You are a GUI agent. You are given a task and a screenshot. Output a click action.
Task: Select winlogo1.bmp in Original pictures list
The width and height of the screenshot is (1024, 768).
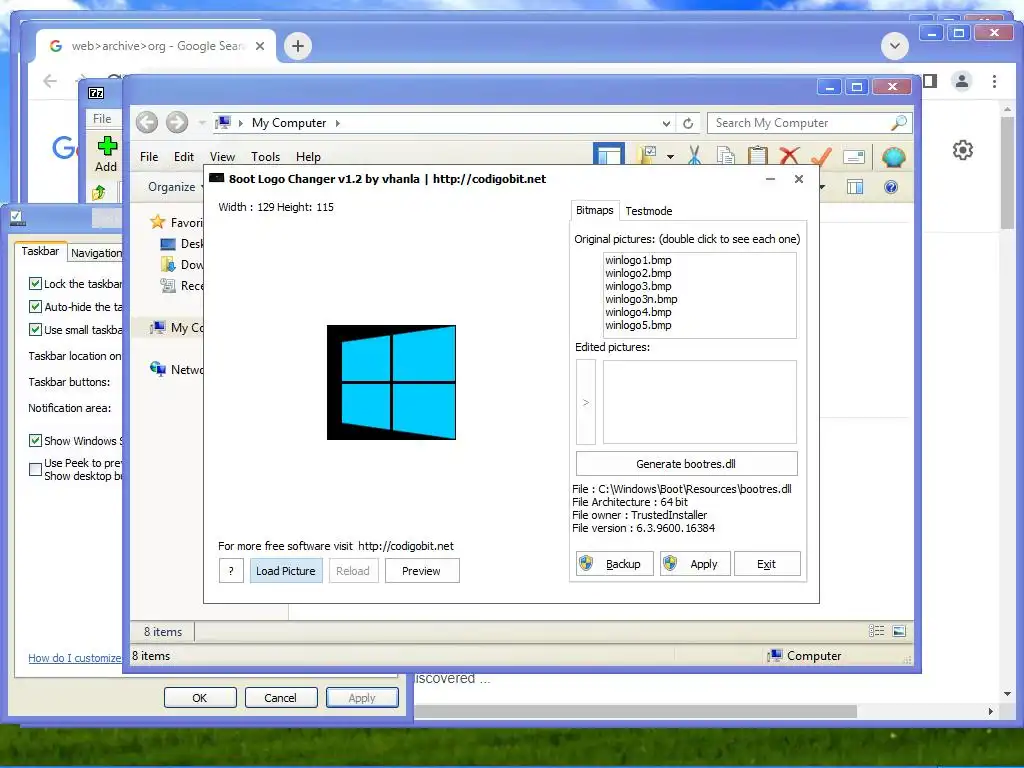pos(638,260)
